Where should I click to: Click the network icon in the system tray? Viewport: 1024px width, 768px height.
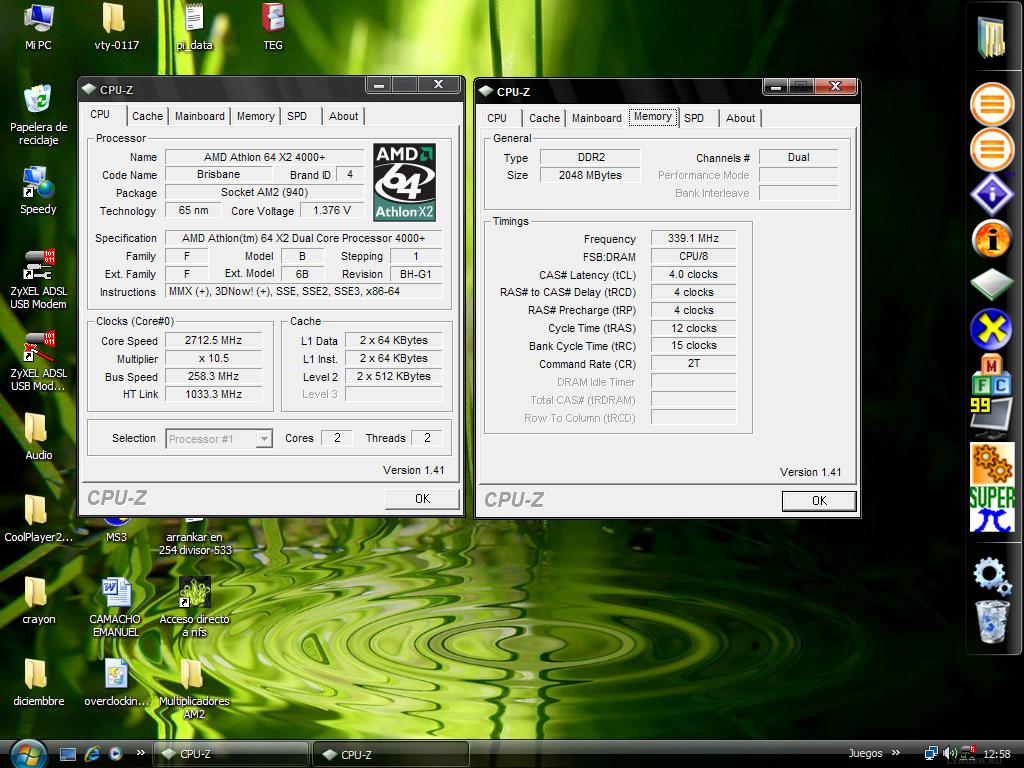[931, 754]
